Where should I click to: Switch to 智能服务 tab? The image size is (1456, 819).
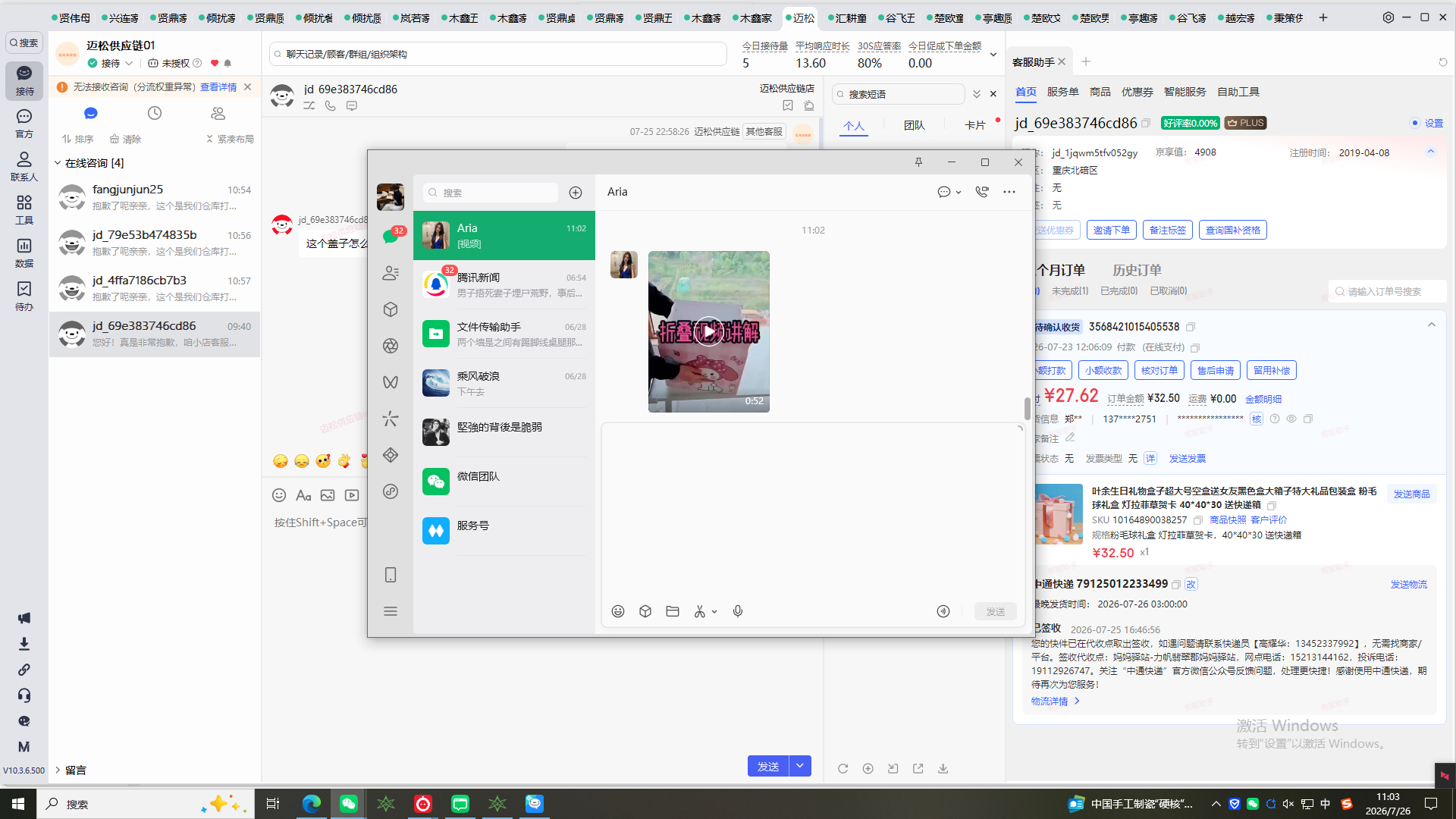[1185, 92]
